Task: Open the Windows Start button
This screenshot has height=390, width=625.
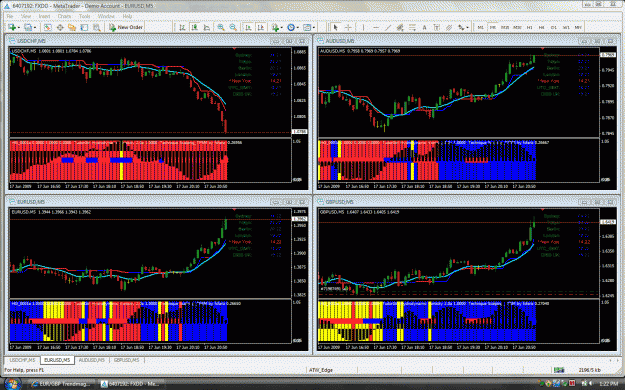Action: (12, 384)
